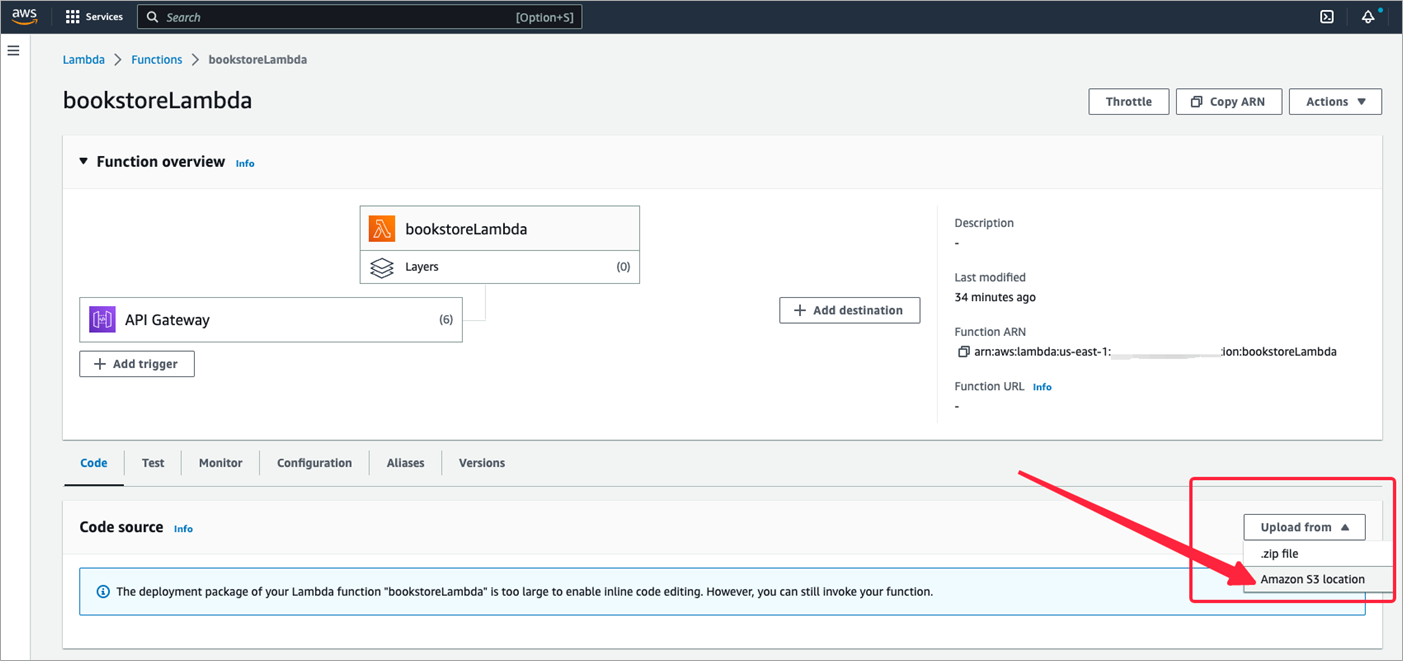
Task: Open Info link beside Function URL
Action: coord(1042,387)
